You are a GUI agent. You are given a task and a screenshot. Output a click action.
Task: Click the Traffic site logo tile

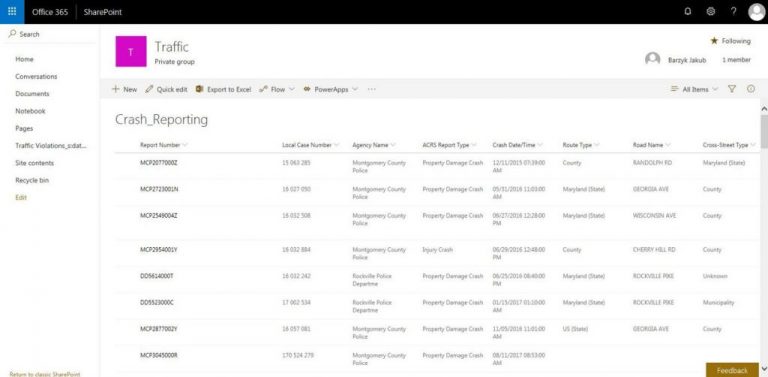click(x=131, y=51)
